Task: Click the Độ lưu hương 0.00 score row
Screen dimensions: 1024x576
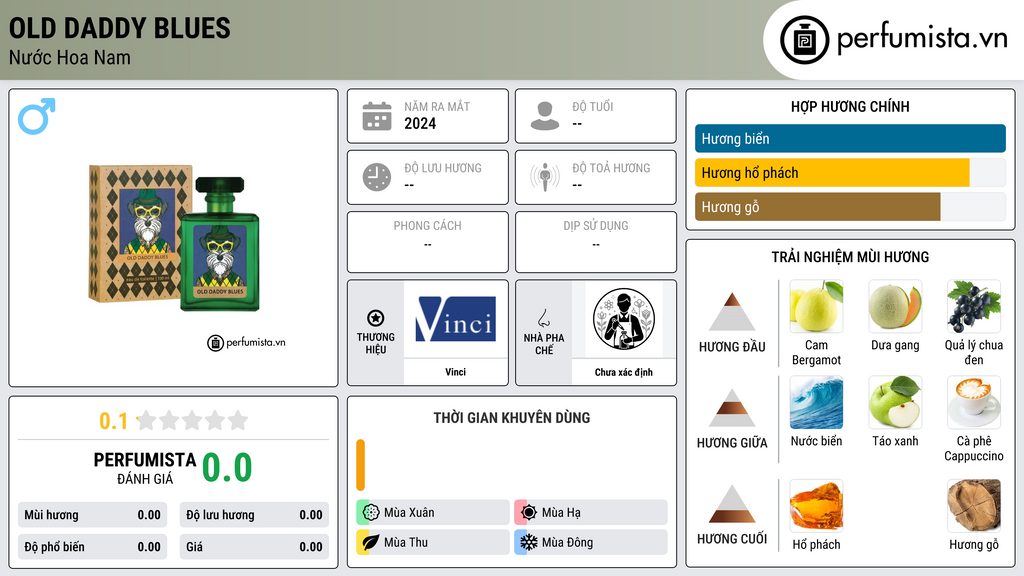Action: coord(254,515)
